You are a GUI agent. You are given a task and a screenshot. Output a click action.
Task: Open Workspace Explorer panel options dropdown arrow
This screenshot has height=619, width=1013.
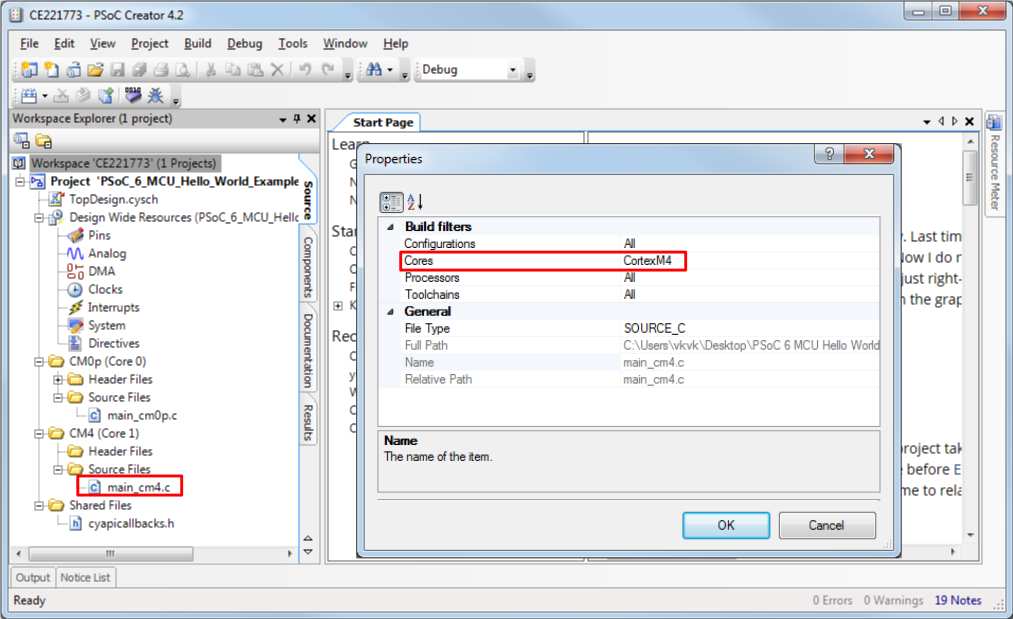coord(282,120)
